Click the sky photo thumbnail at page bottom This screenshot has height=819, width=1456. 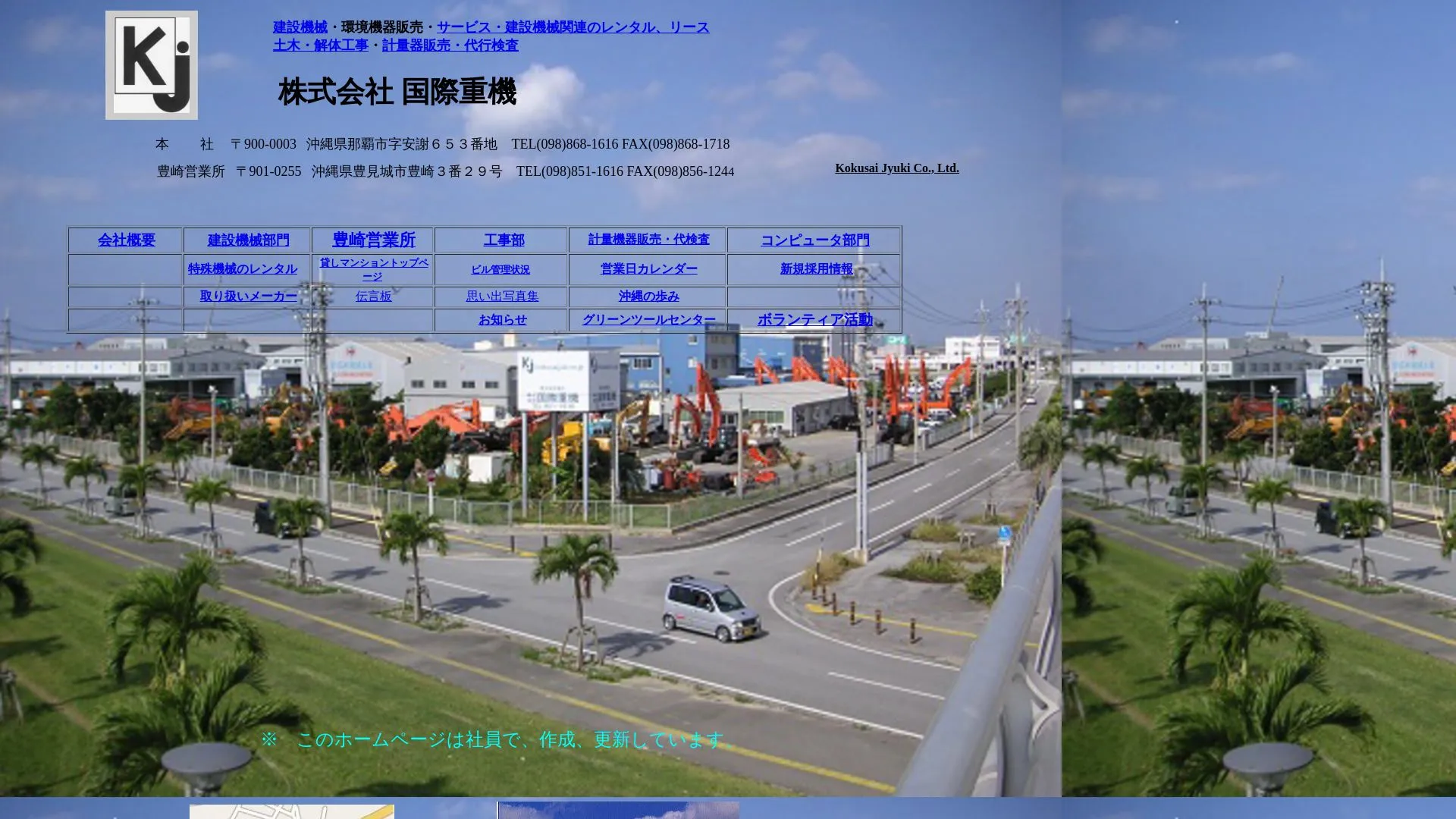pos(619,810)
